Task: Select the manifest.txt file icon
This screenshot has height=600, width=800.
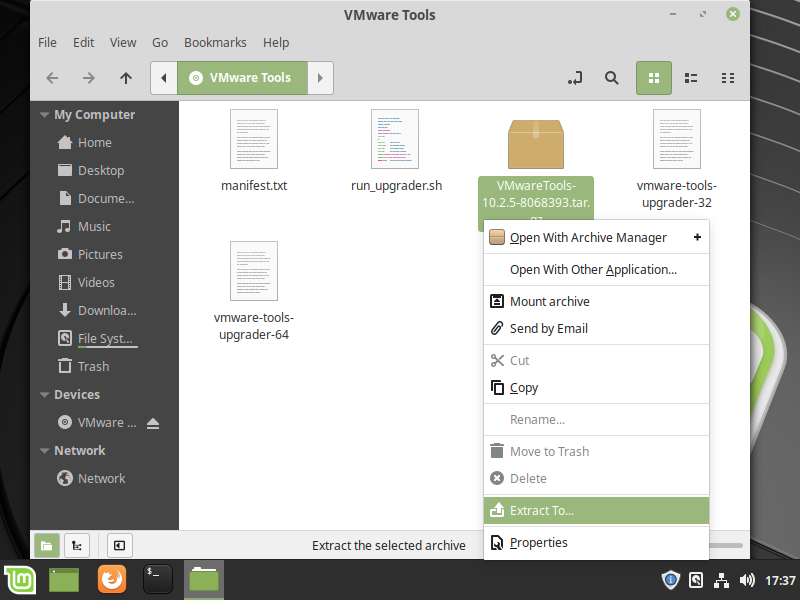Action: pyautogui.click(x=254, y=139)
